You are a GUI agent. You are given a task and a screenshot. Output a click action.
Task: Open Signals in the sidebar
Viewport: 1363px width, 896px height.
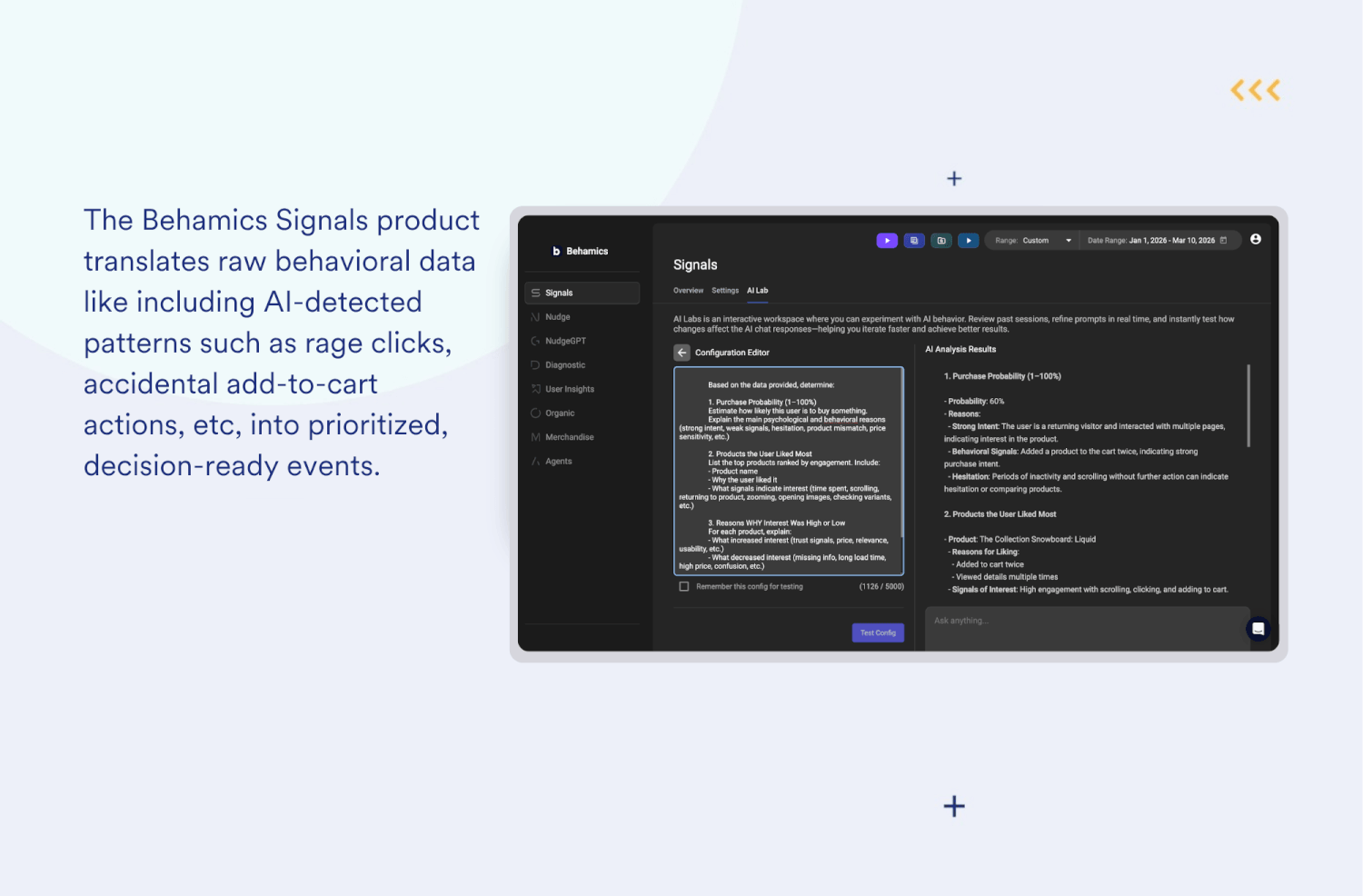582,293
